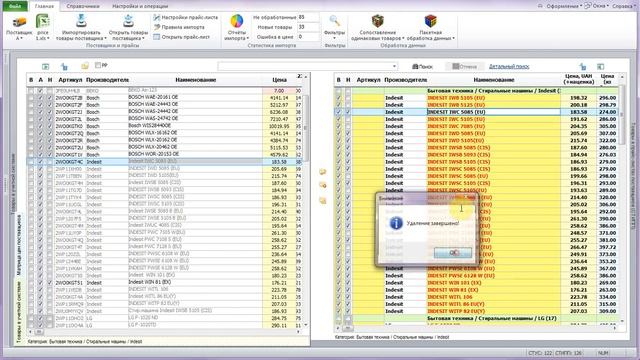The width and height of the screenshot is (640, 360).
Task: Toggle Н checkbox for BOSCH WAS-24442 OE row
Action: click(50, 112)
